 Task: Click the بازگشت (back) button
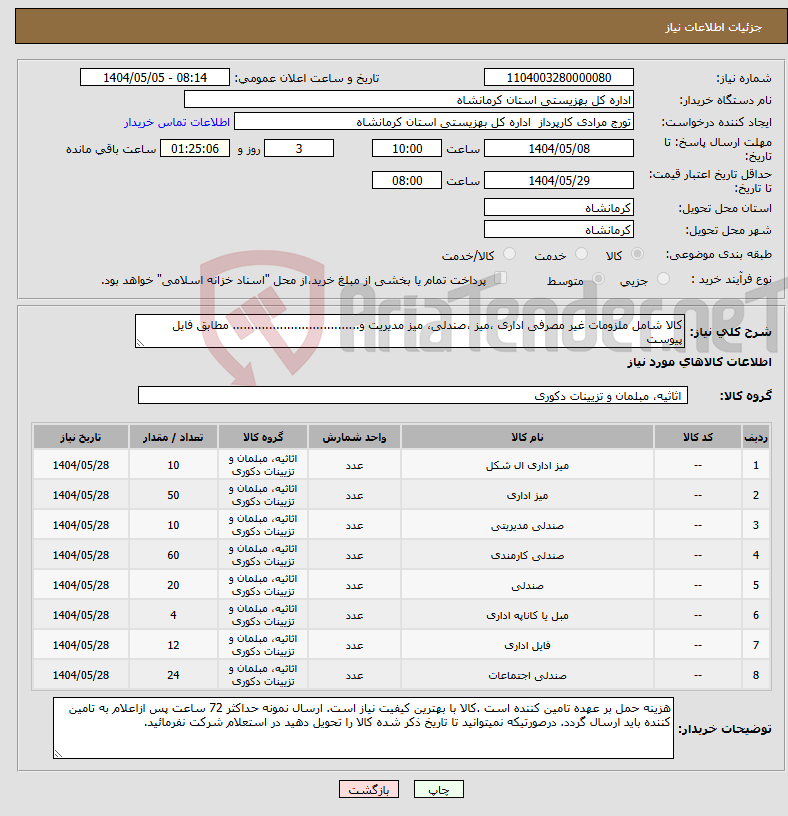[368, 789]
